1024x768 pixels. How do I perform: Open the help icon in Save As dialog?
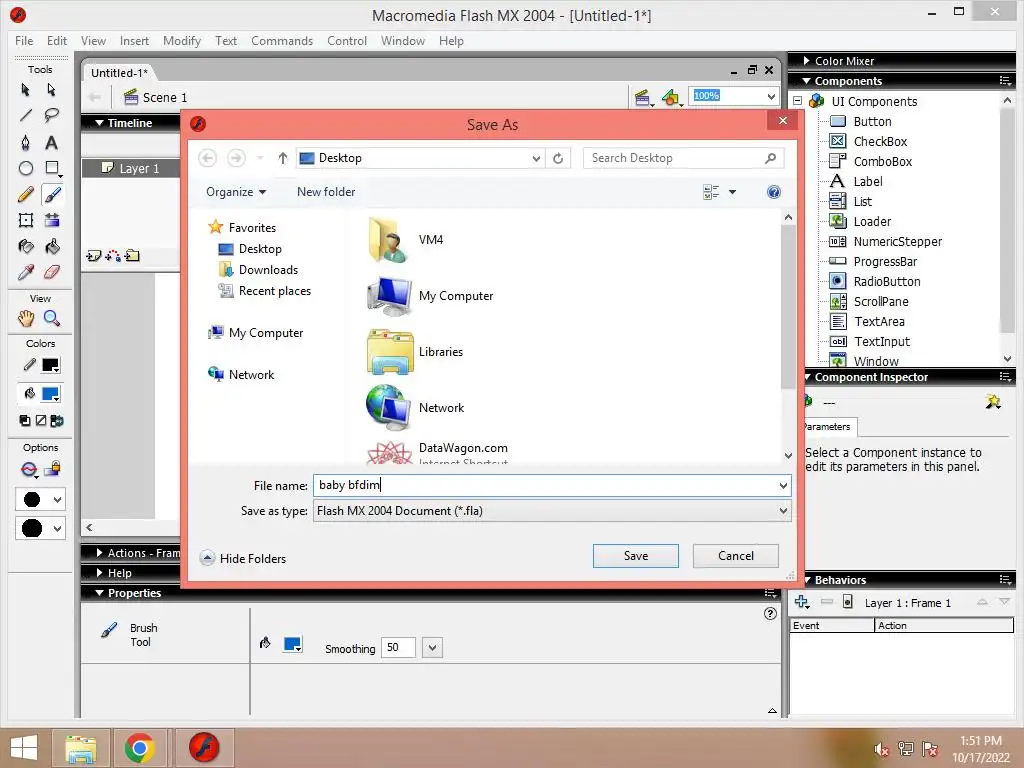pos(773,192)
